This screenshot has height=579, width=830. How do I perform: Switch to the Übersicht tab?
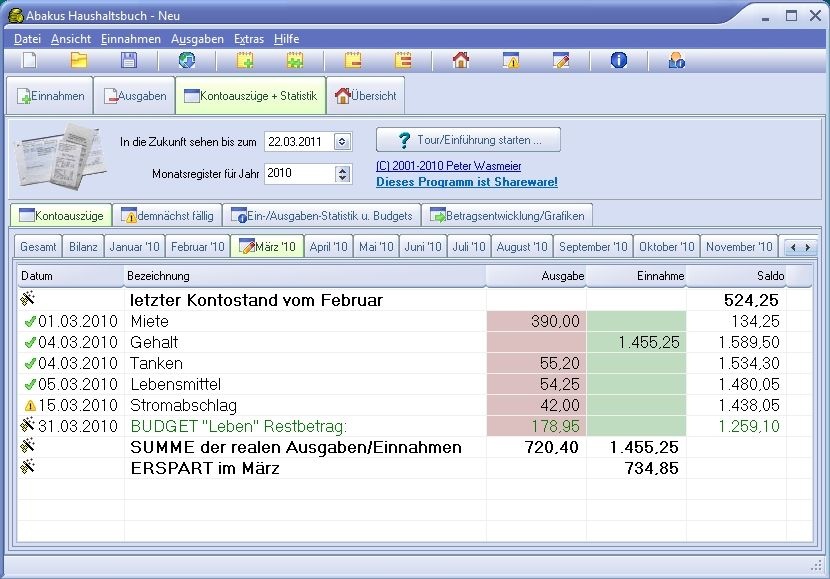(x=366, y=96)
